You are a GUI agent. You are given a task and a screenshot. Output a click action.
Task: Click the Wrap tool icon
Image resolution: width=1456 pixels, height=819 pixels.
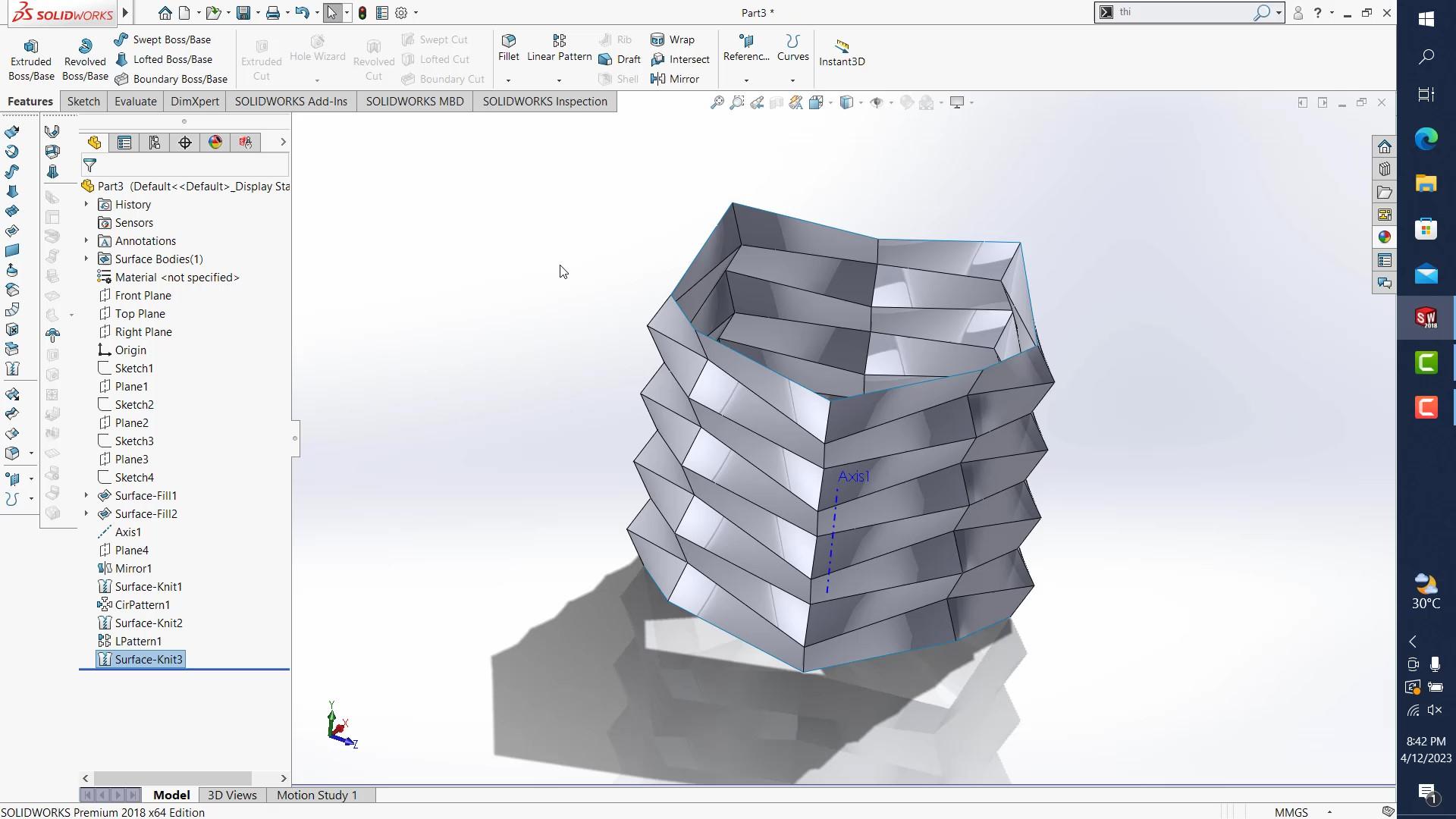point(657,39)
